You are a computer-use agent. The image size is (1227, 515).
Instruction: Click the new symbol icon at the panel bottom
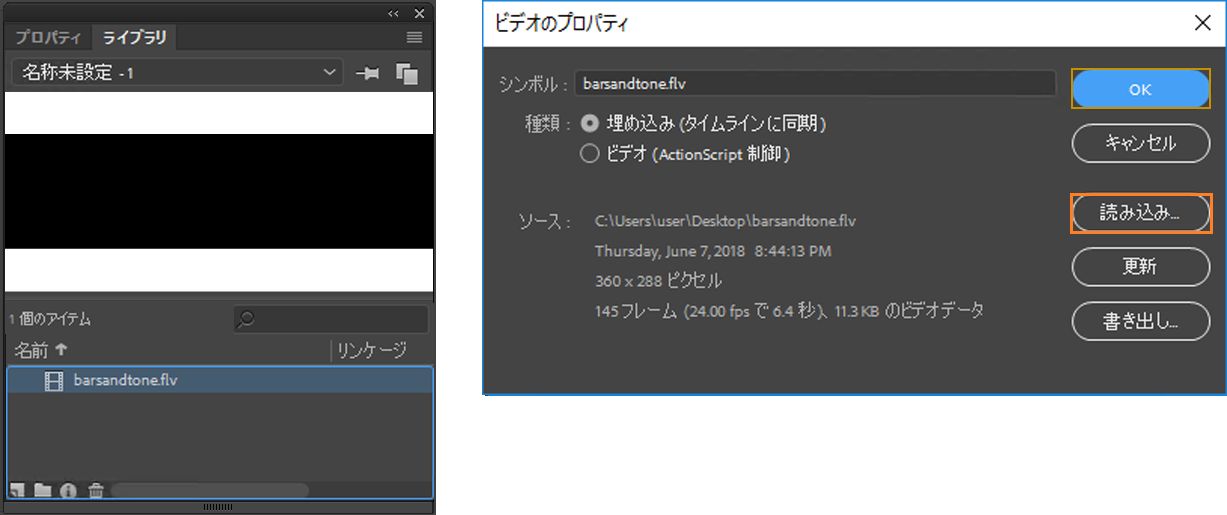click(x=17, y=490)
